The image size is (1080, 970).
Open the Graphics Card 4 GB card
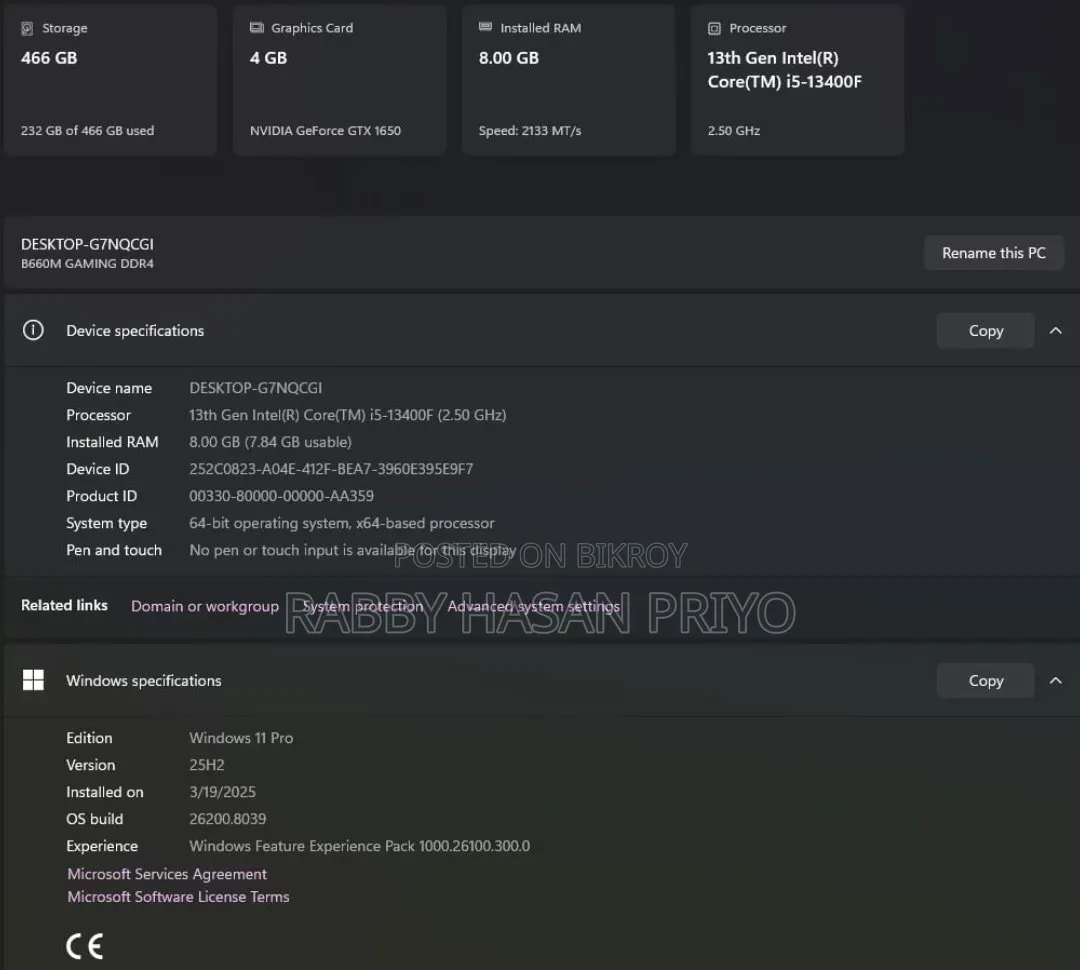click(340, 79)
